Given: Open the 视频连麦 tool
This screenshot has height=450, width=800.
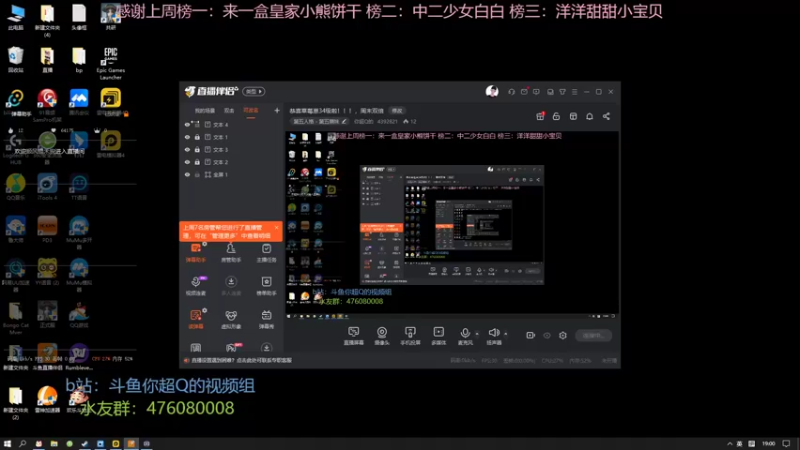Looking at the screenshot, I should (195, 286).
